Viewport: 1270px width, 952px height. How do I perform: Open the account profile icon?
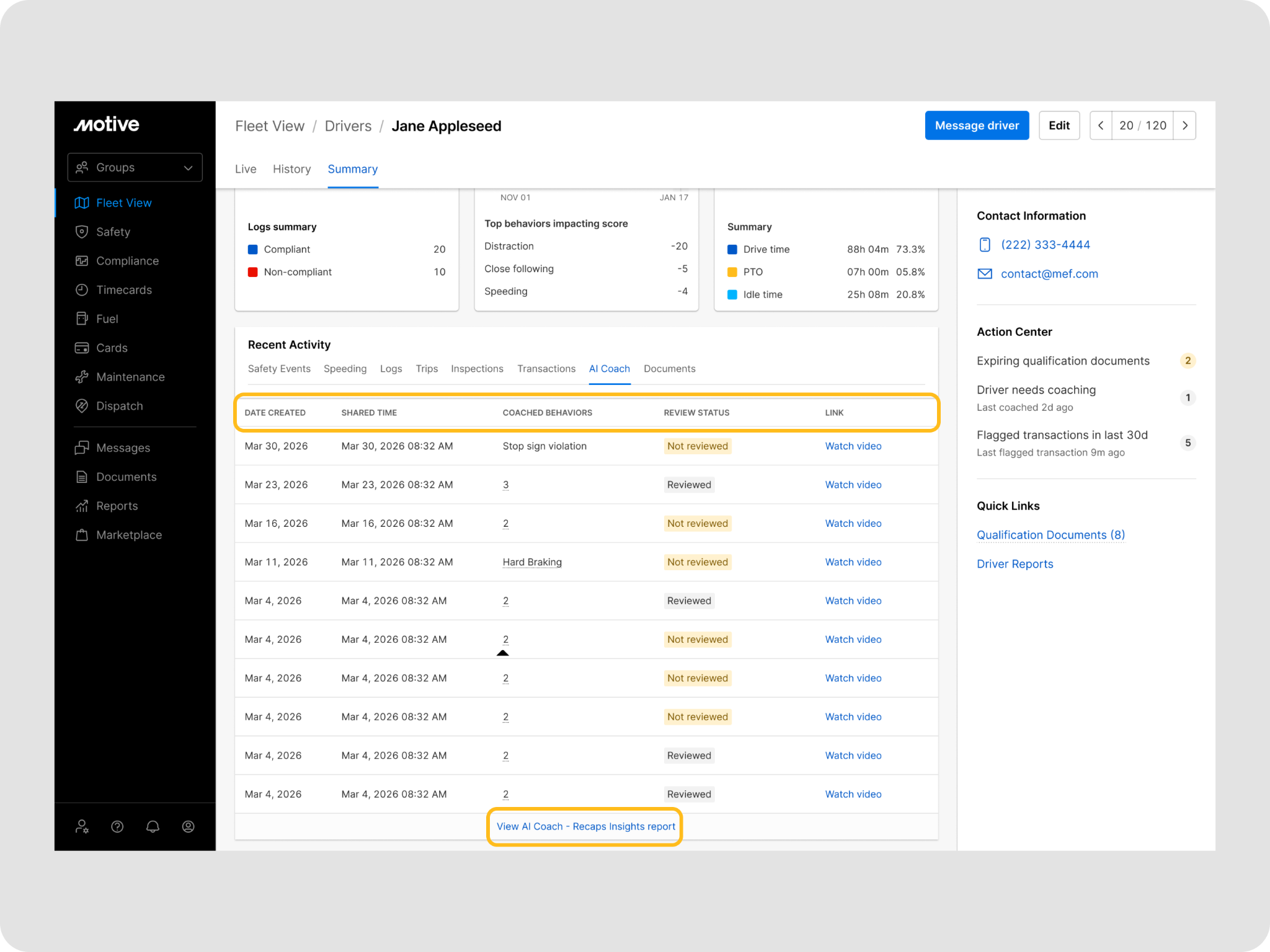click(189, 826)
